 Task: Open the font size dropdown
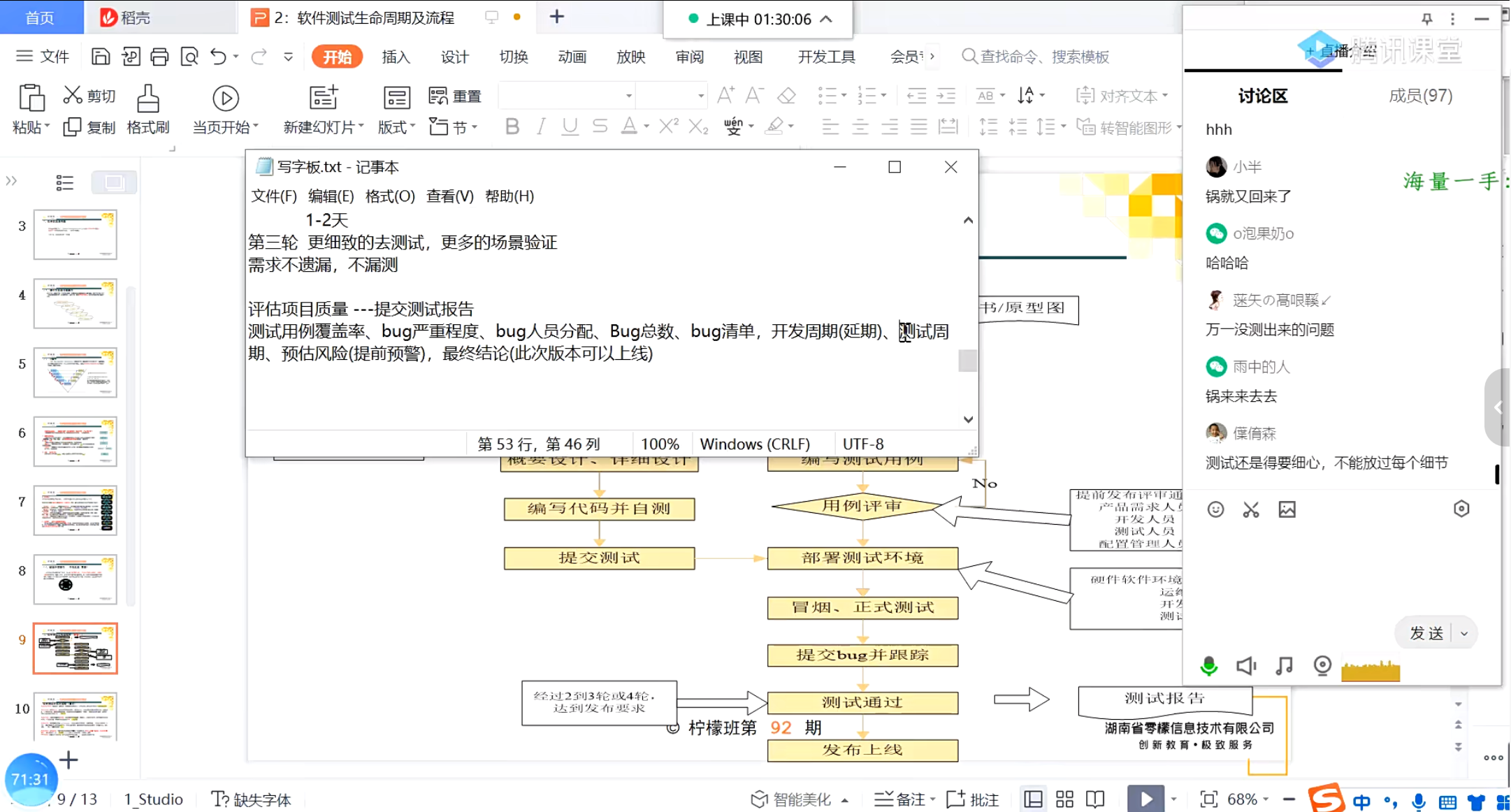pos(700,96)
